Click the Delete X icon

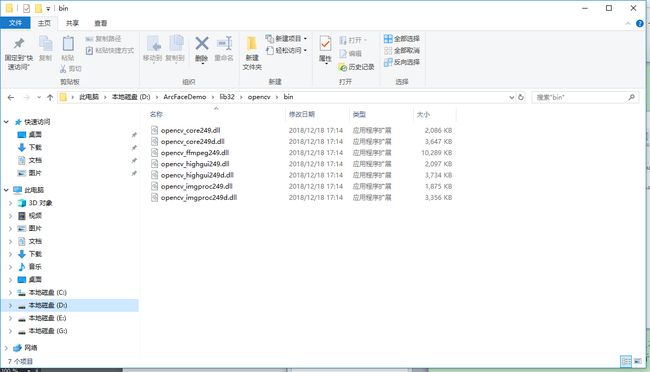click(202, 43)
